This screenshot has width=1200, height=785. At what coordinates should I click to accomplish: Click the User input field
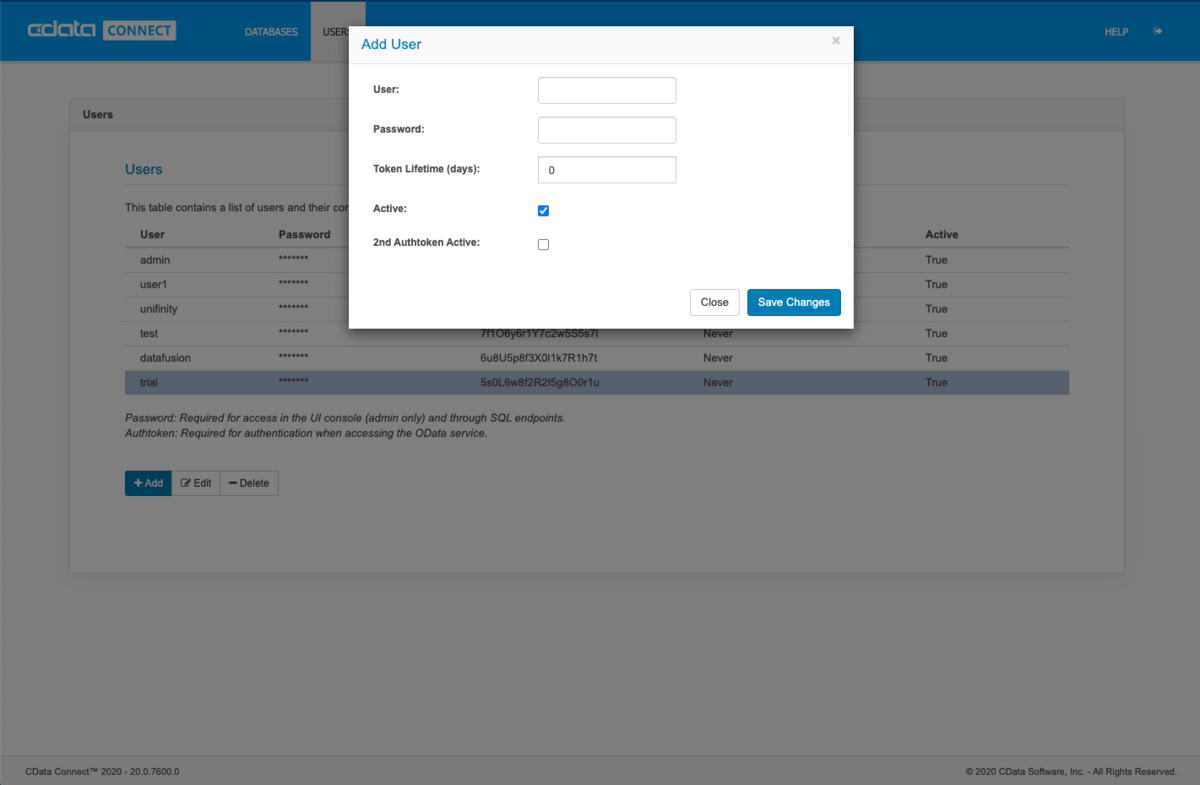[607, 91]
